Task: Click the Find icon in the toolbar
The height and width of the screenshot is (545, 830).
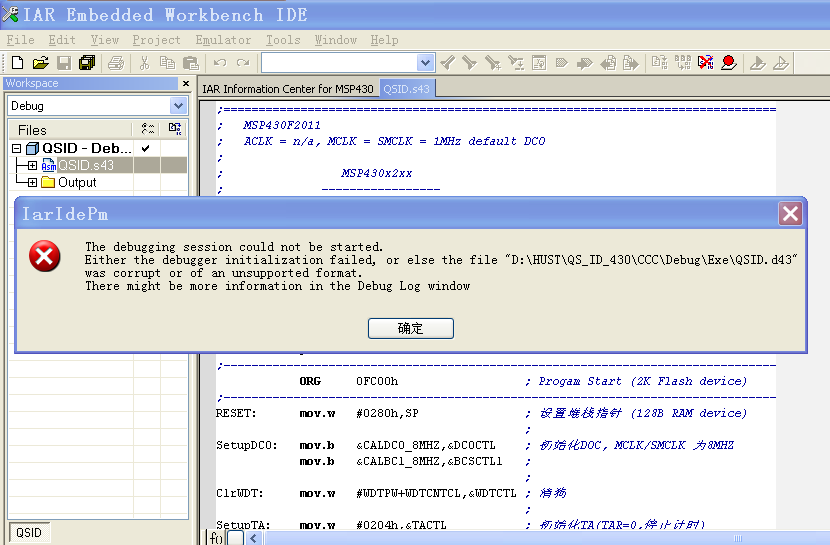Action: pyautogui.click(x=493, y=63)
